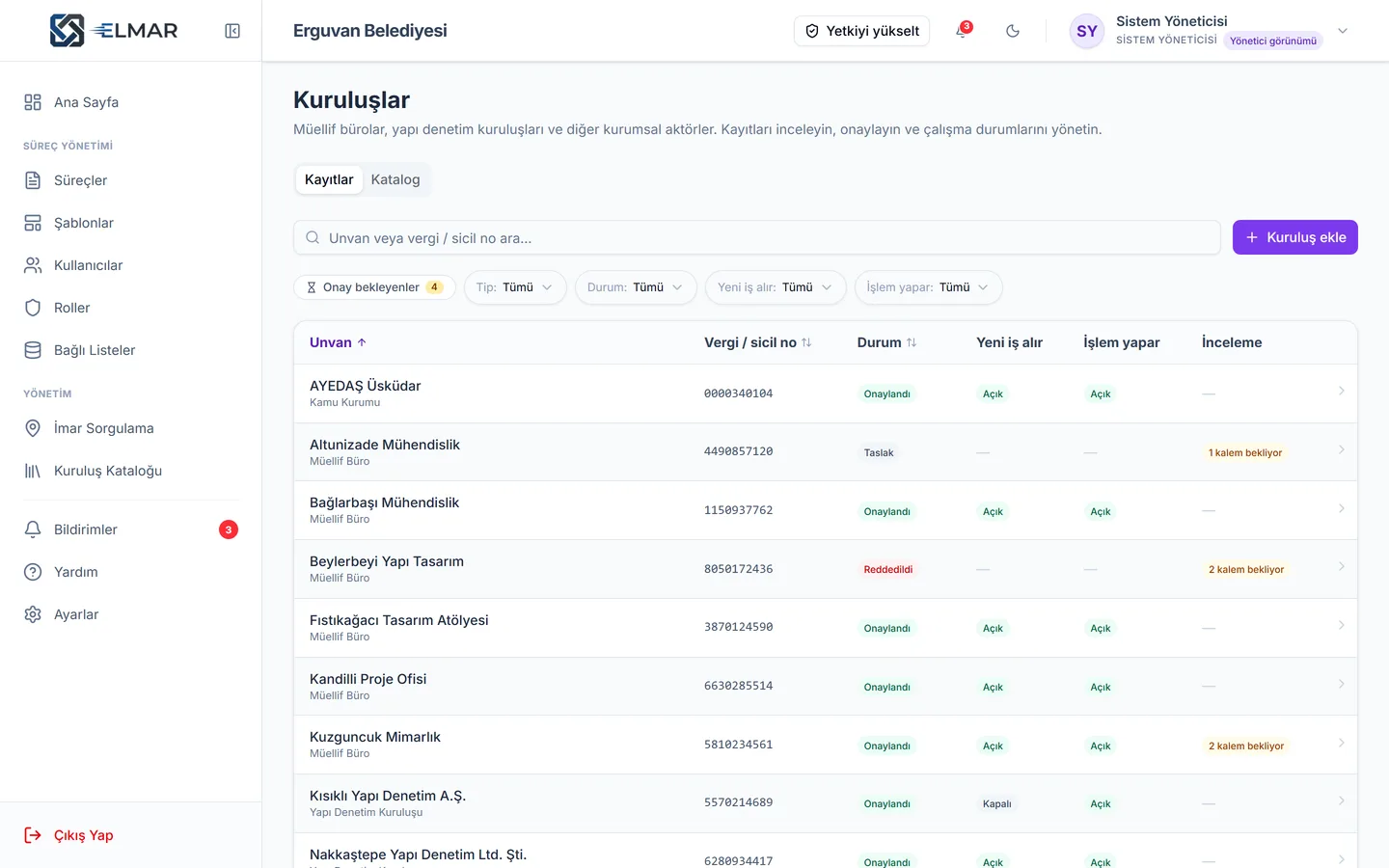Viewport: 1389px width, 868px height.
Task: Open the AYEDAŞ Üsküdar row chevron
Action: coord(1341,391)
